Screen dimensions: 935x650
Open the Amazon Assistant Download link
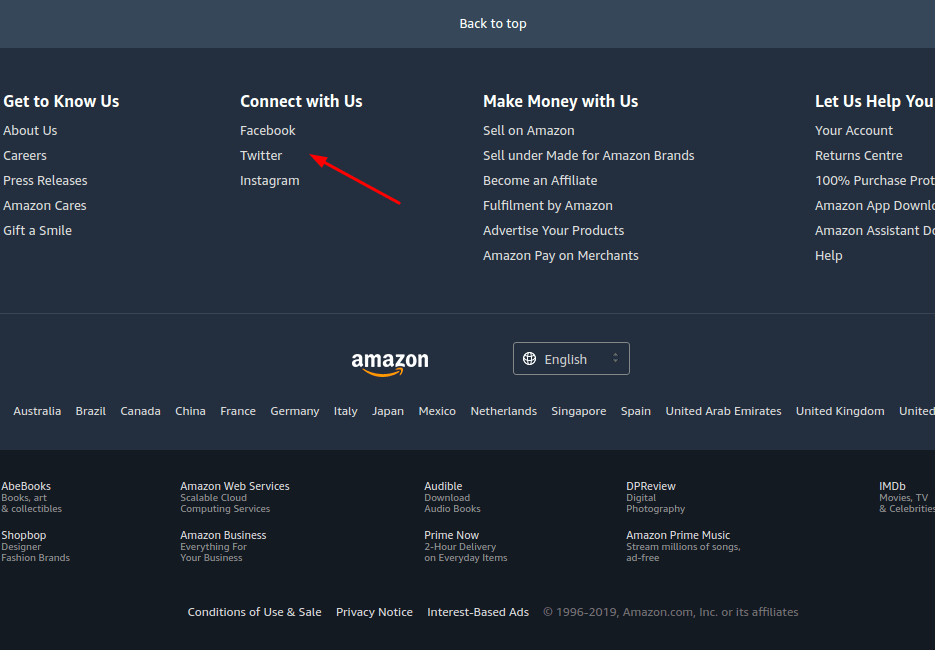[875, 231]
